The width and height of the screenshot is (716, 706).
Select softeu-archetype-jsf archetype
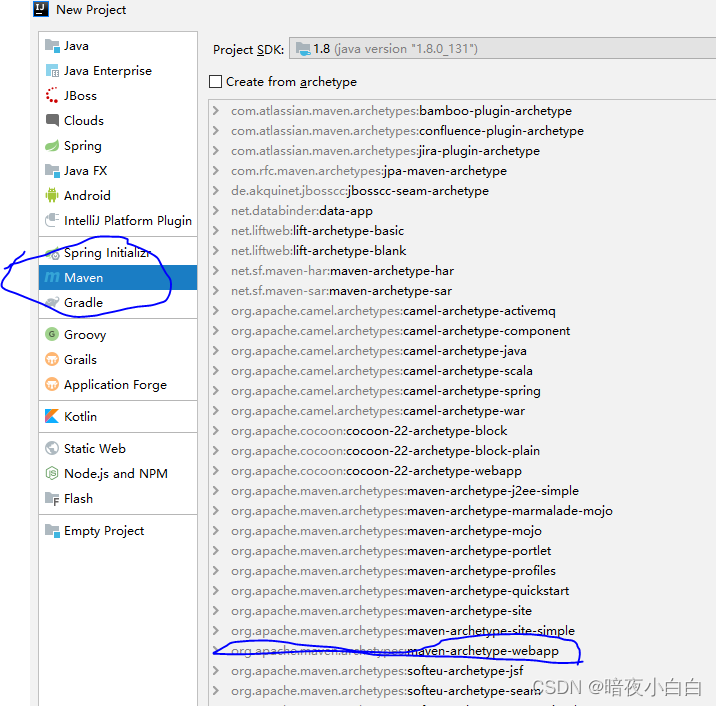coord(377,671)
